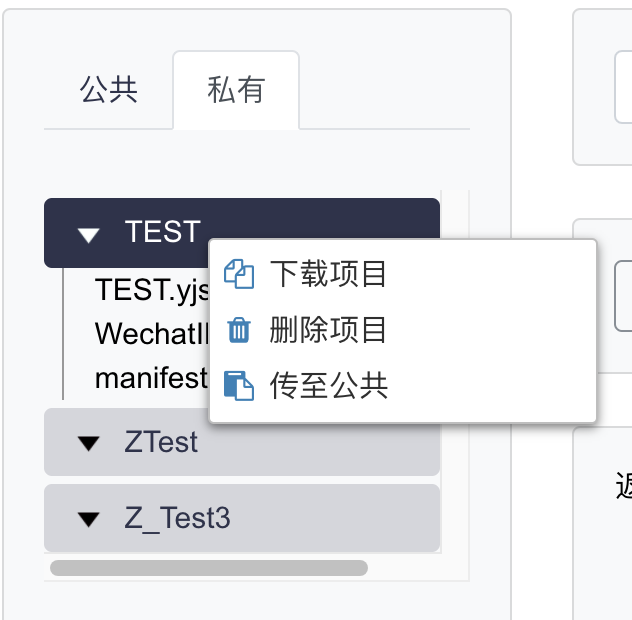Click the download project icon in context menu
The image size is (632, 620).
(x=238, y=274)
